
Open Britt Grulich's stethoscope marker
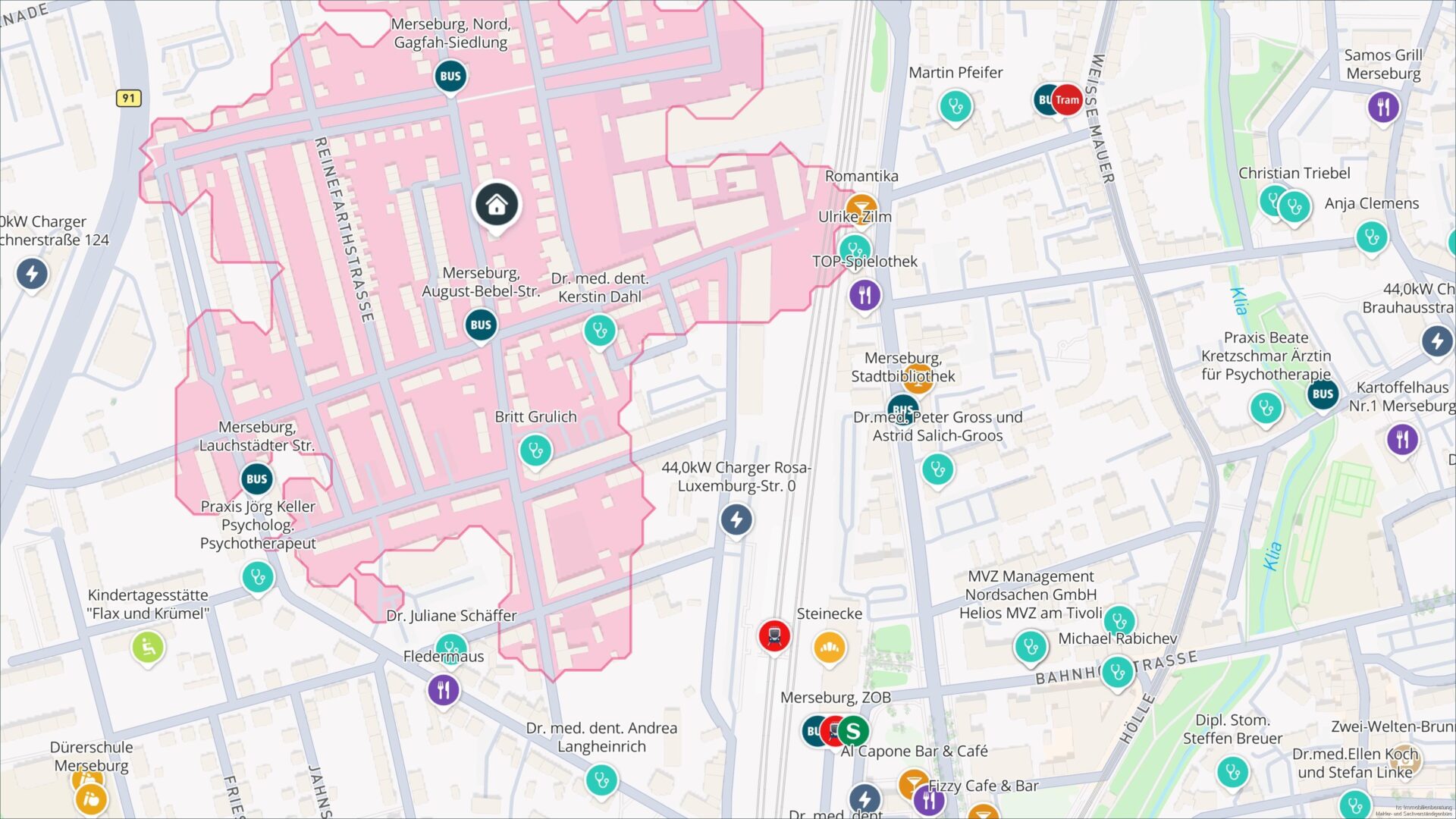(535, 451)
